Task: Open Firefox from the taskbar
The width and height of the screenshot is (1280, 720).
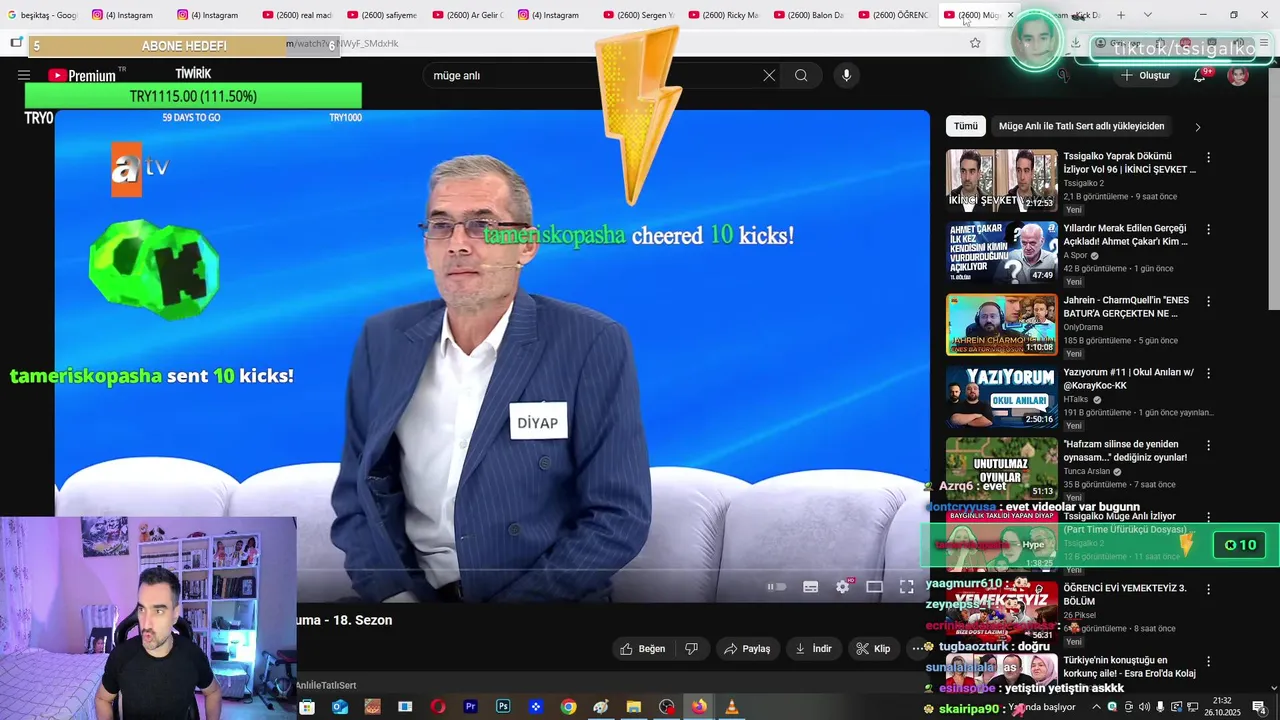Action: pos(698,707)
